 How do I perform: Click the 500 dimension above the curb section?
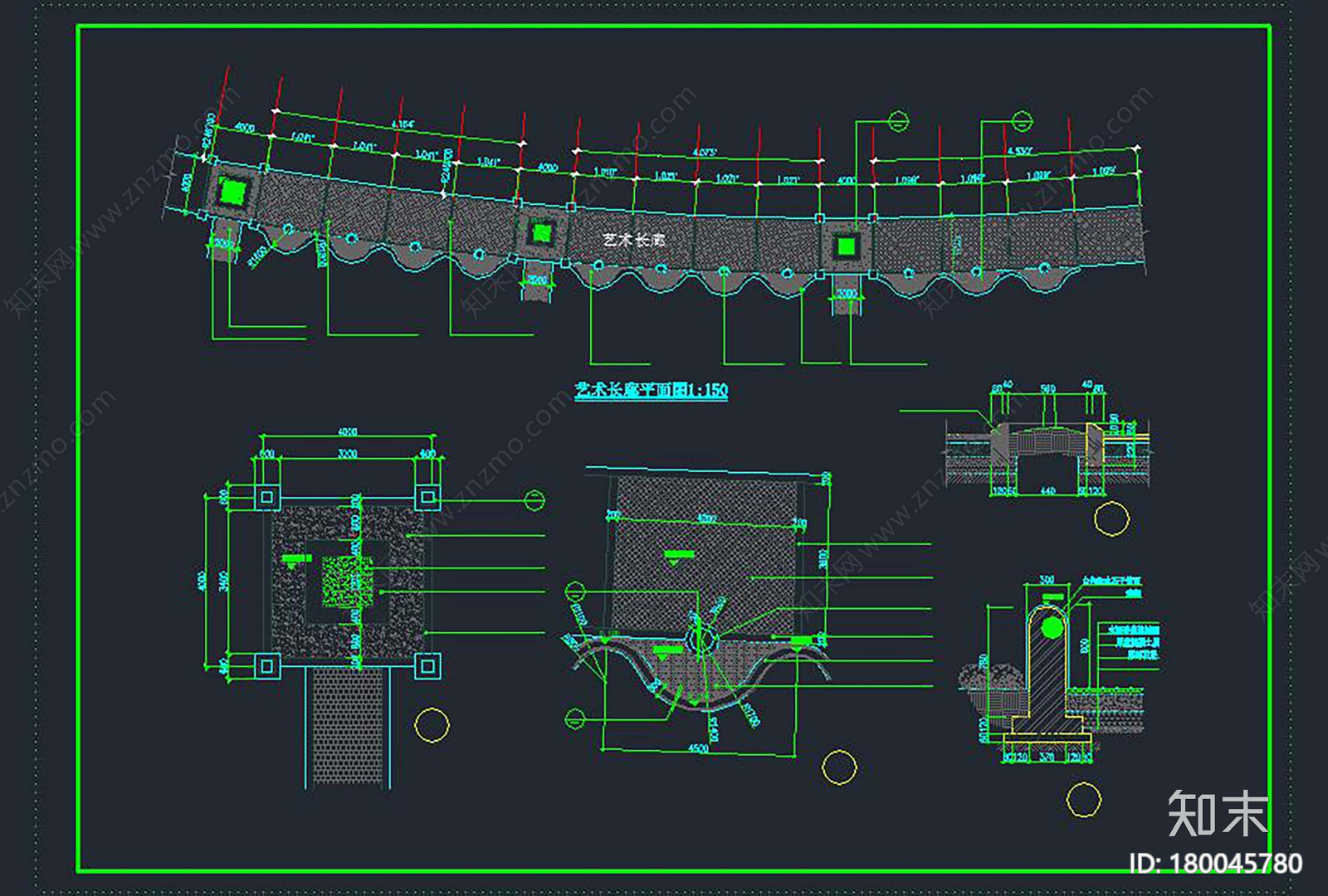1047,580
